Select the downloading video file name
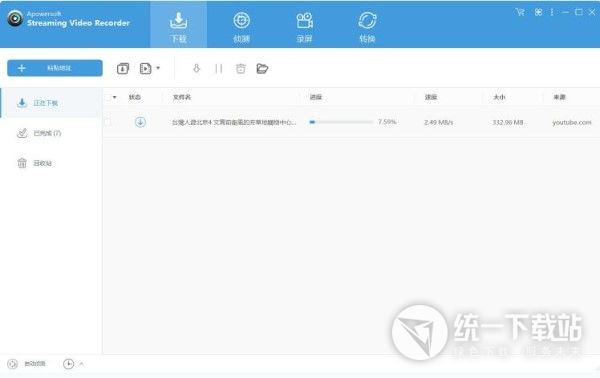Screen dimensions: 600x378 coord(234,122)
